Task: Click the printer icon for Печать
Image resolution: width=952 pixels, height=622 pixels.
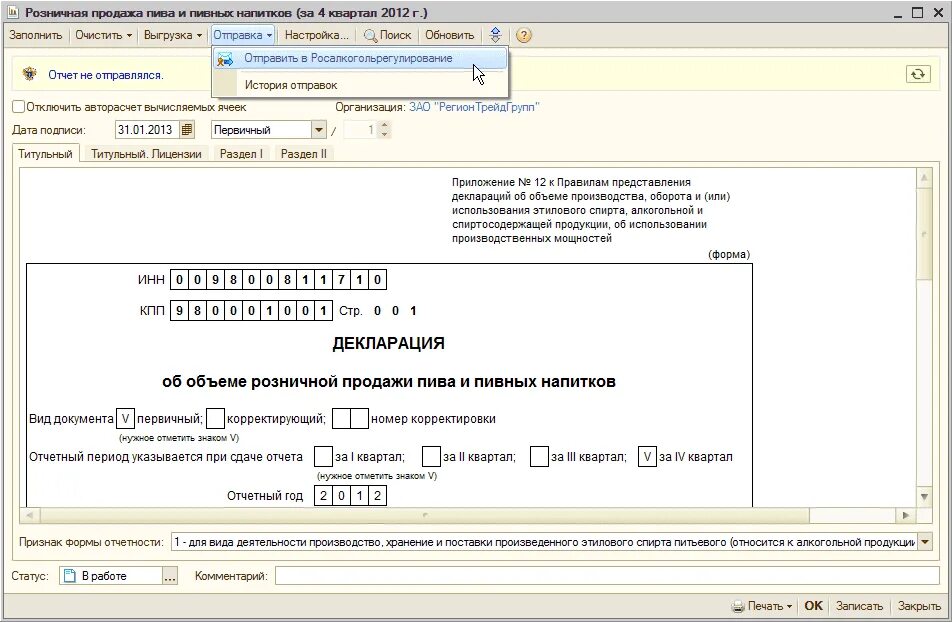Action: 738,606
